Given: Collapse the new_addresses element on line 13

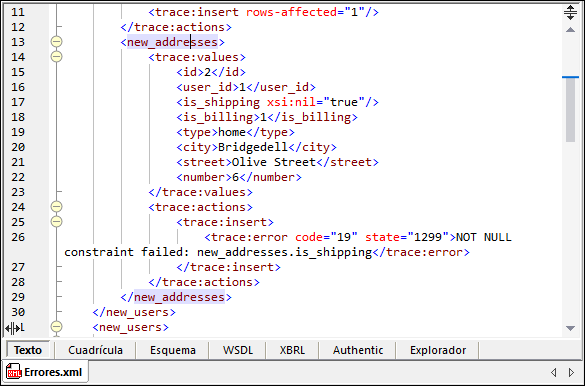Looking at the screenshot, I should pyautogui.click(x=56, y=42).
